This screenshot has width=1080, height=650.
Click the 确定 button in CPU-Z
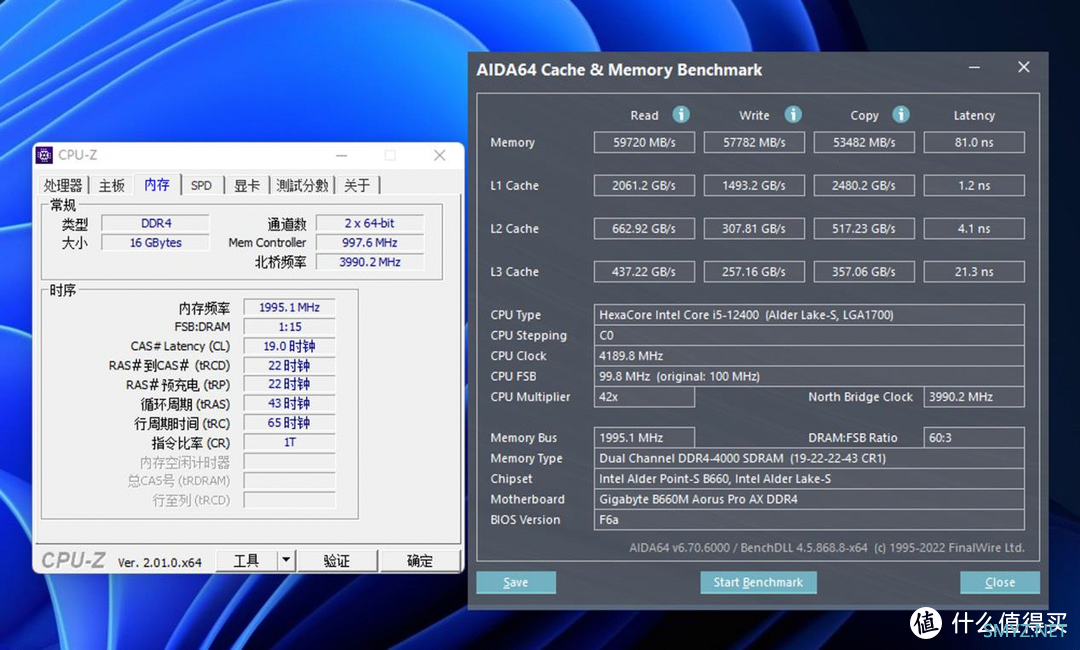(419, 561)
